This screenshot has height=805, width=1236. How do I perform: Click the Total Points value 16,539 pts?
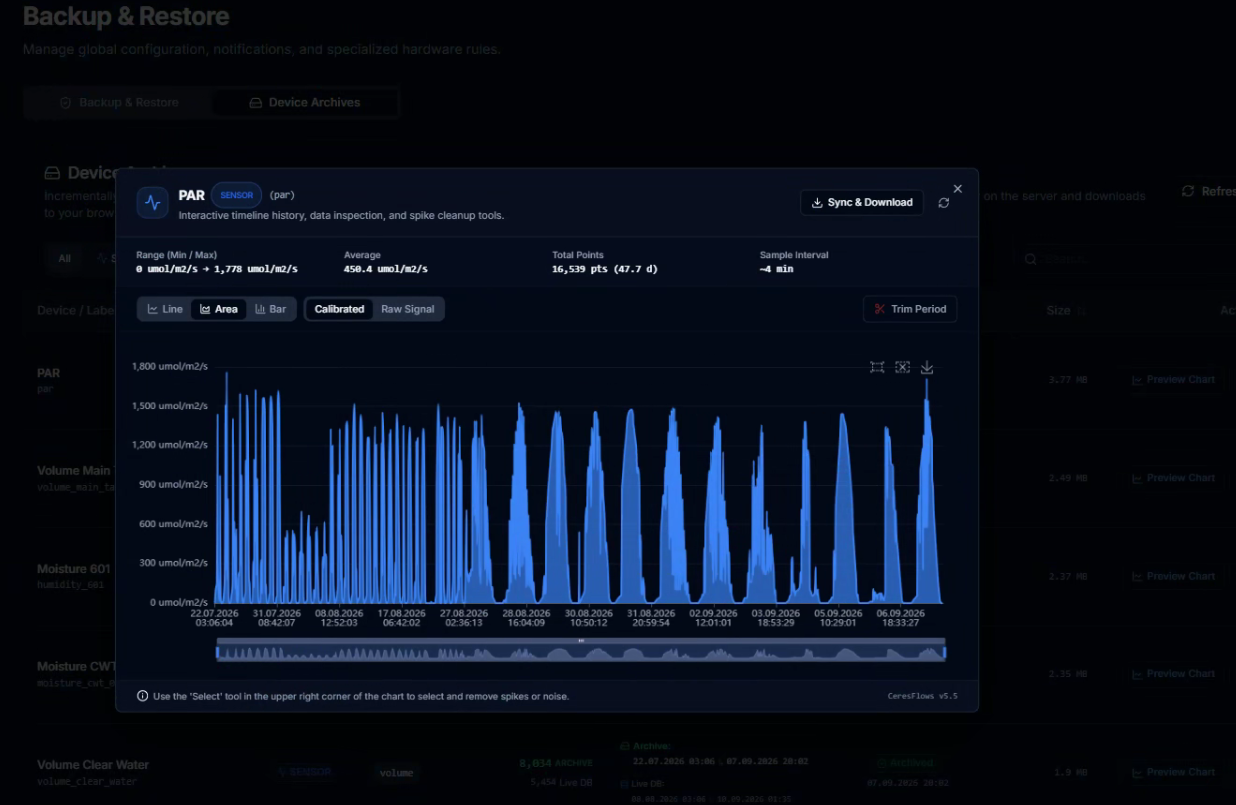click(604, 269)
